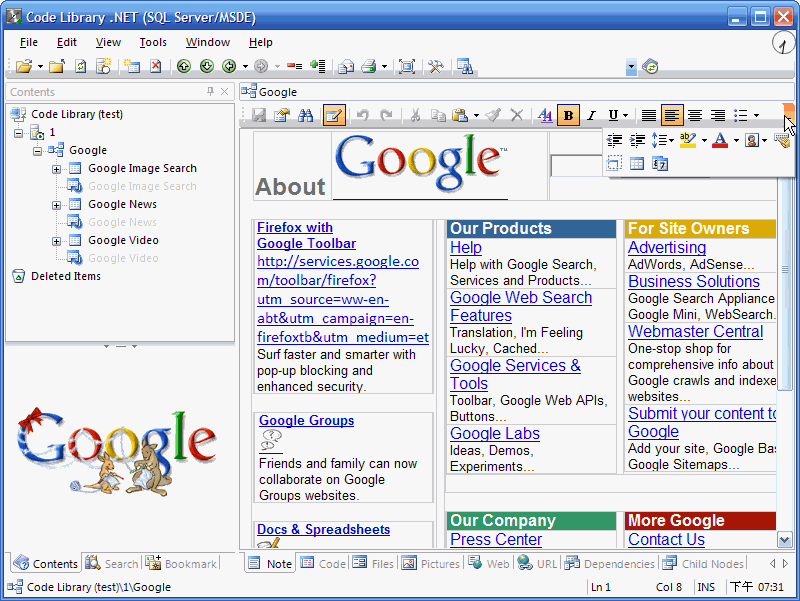
Task: Apply red font color button
Action: tap(720, 140)
